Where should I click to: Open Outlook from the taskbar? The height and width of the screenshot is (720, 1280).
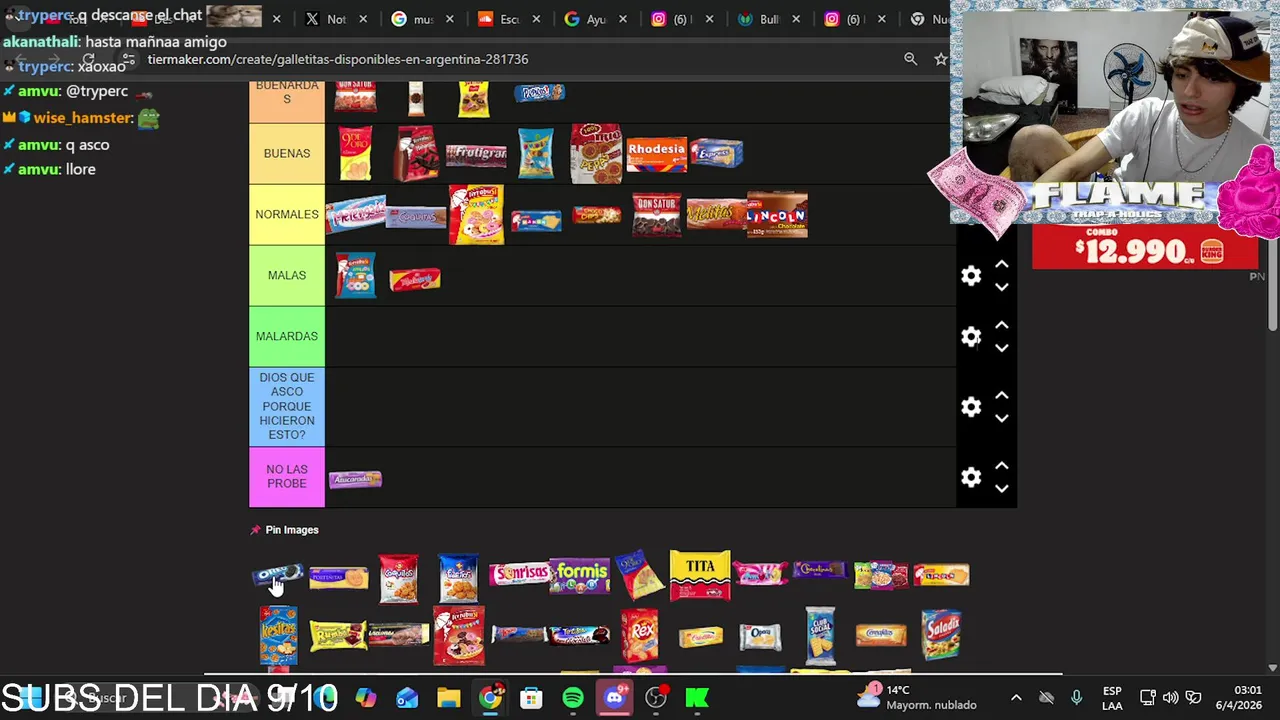(x=407, y=698)
